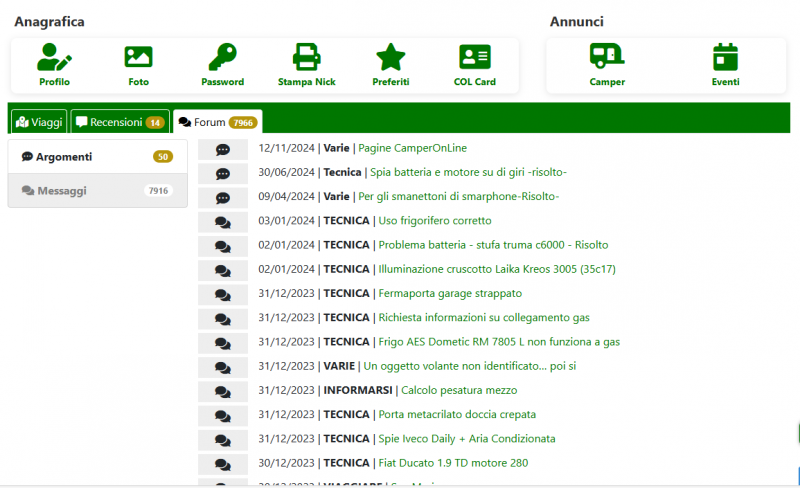Select the Forum tab
Image resolution: width=800 pixels, height=488 pixels.
click(x=217, y=122)
